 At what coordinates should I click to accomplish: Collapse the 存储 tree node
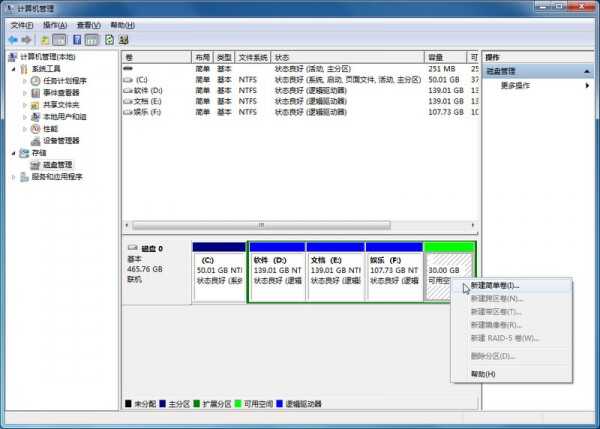(13, 153)
